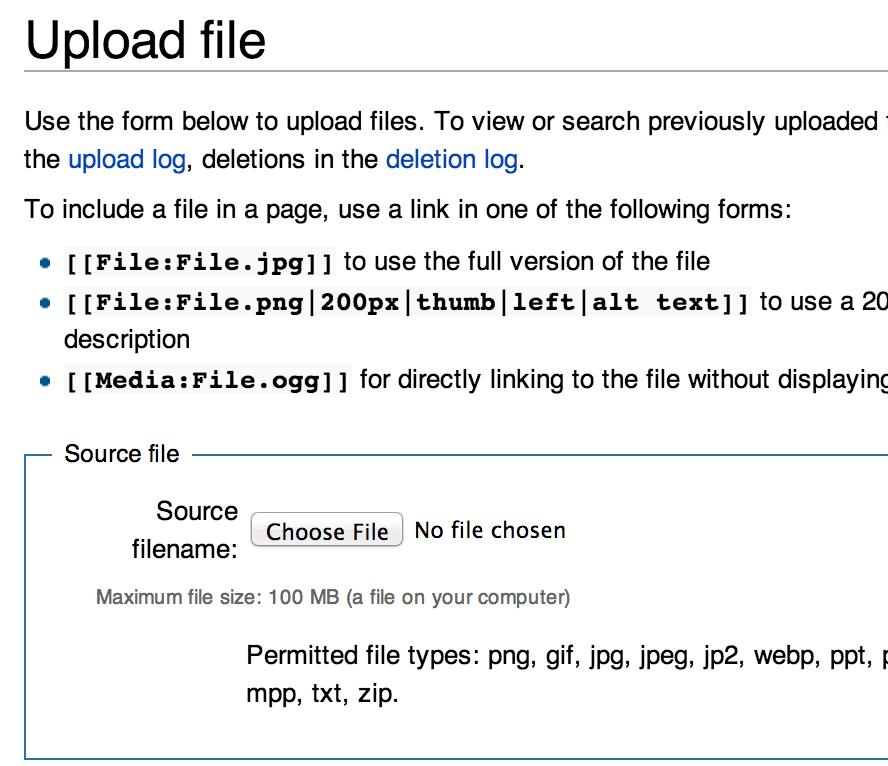This screenshot has height=766, width=888.
Task: Click "to use the full version" text
Action: (527, 262)
